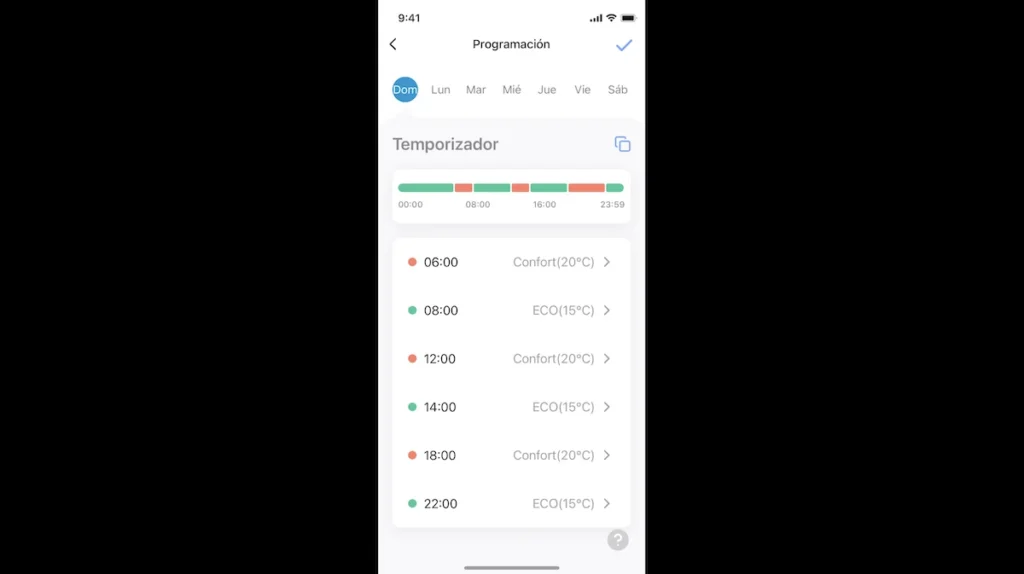Click the last orange segment on timeline bar

(586, 188)
